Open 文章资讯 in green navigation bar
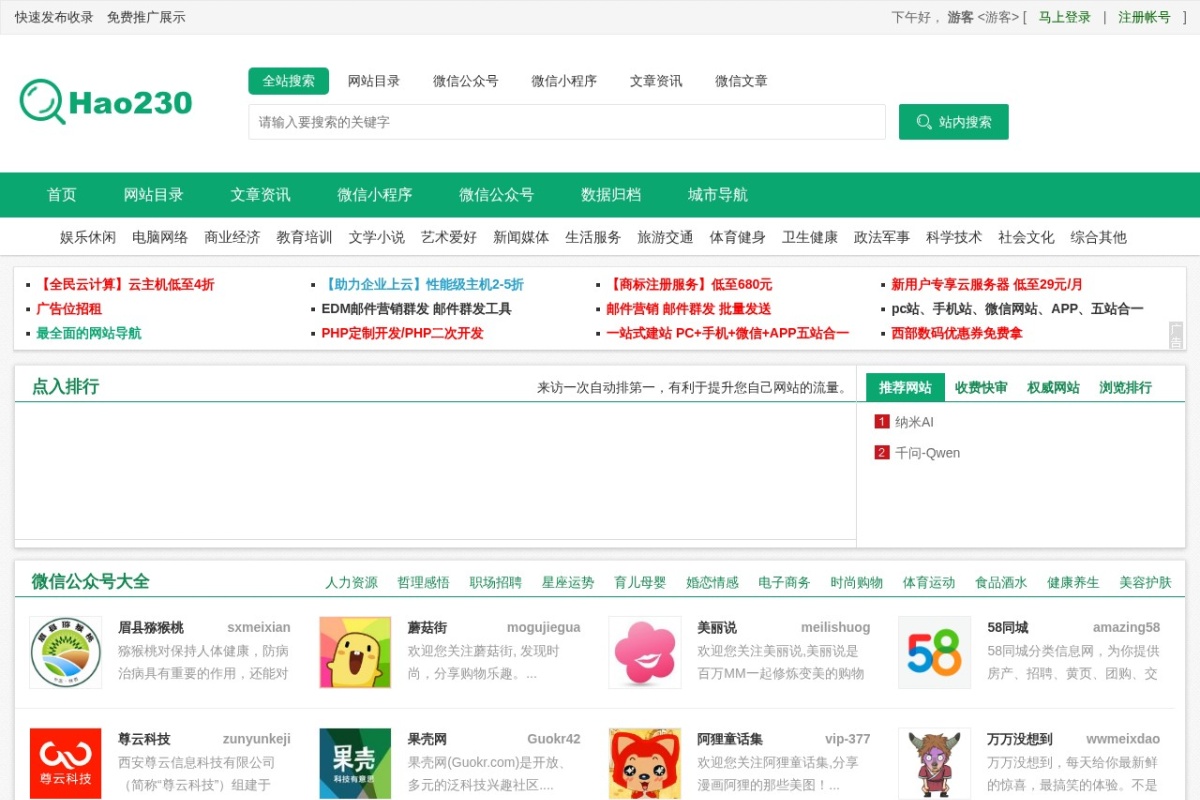The image size is (1200, 800). [x=261, y=195]
